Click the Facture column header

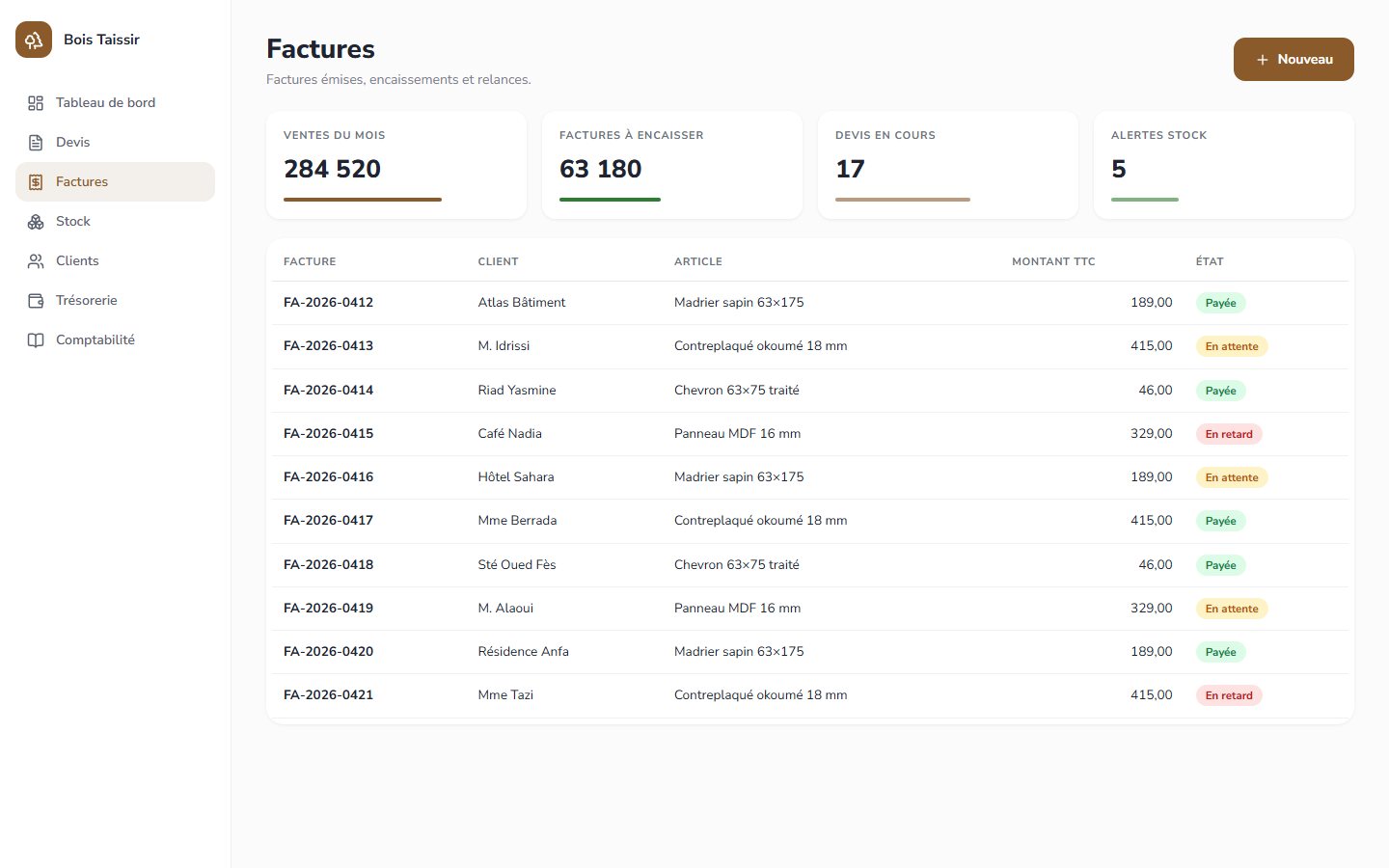pyautogui.click(x=310, y=262)
